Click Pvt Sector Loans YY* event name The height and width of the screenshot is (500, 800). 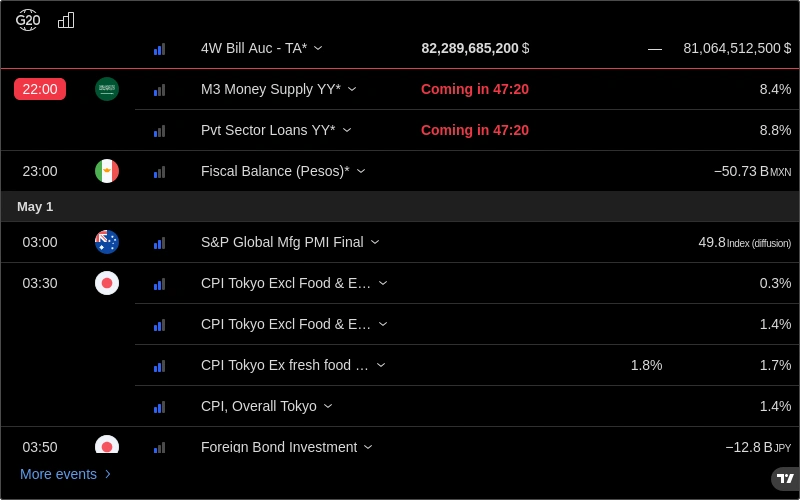pyautogui.click(x=268, y=130)
